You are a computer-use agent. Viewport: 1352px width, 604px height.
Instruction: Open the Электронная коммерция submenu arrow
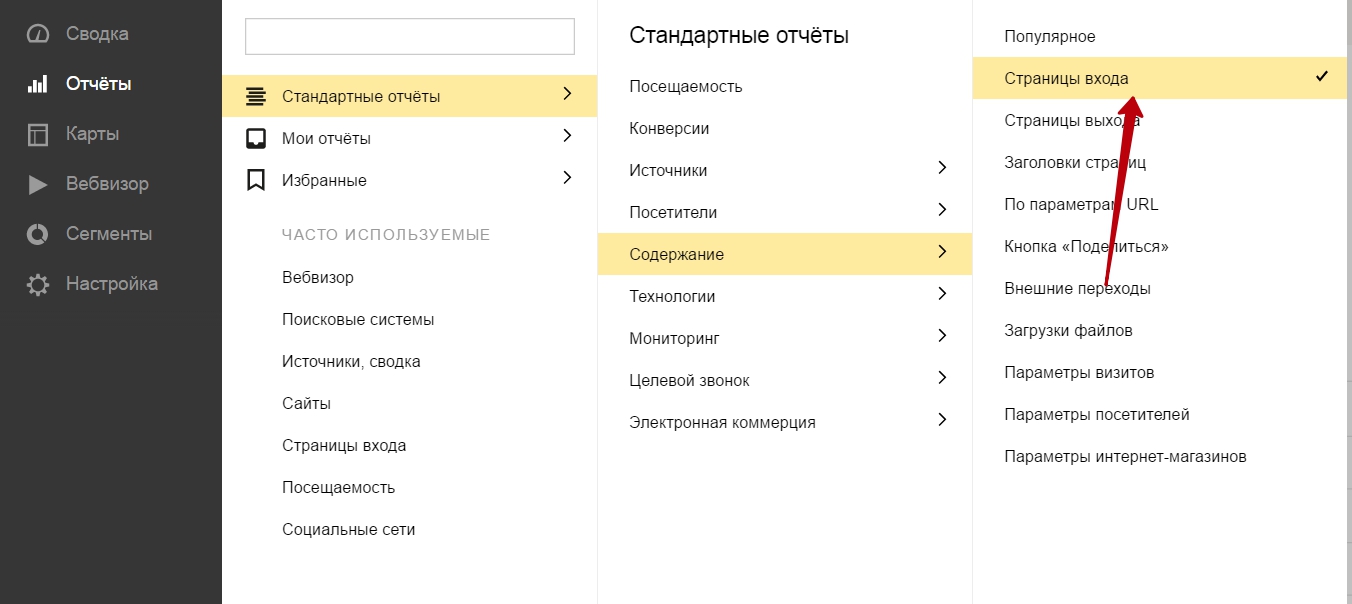[x=941, y=421]
